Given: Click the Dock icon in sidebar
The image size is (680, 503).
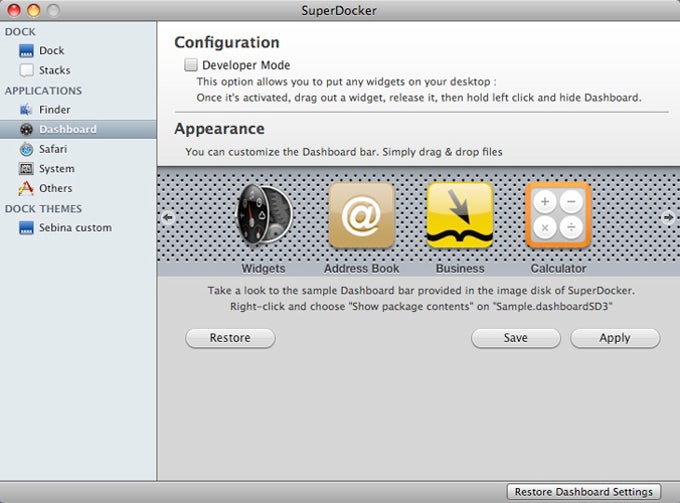Looking at the screenshot, I should pos(26,51).
